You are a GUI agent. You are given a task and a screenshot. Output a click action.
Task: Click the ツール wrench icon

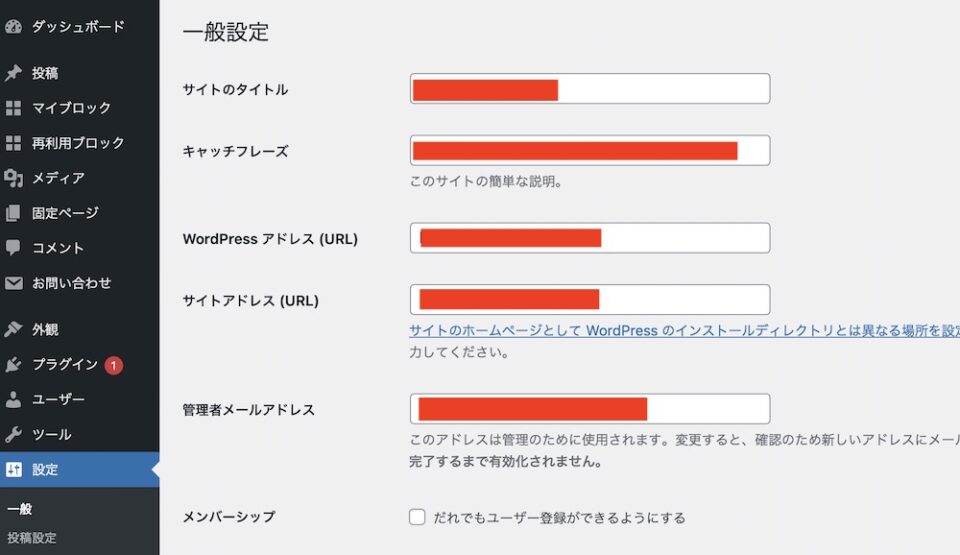(x=13, y=435)
